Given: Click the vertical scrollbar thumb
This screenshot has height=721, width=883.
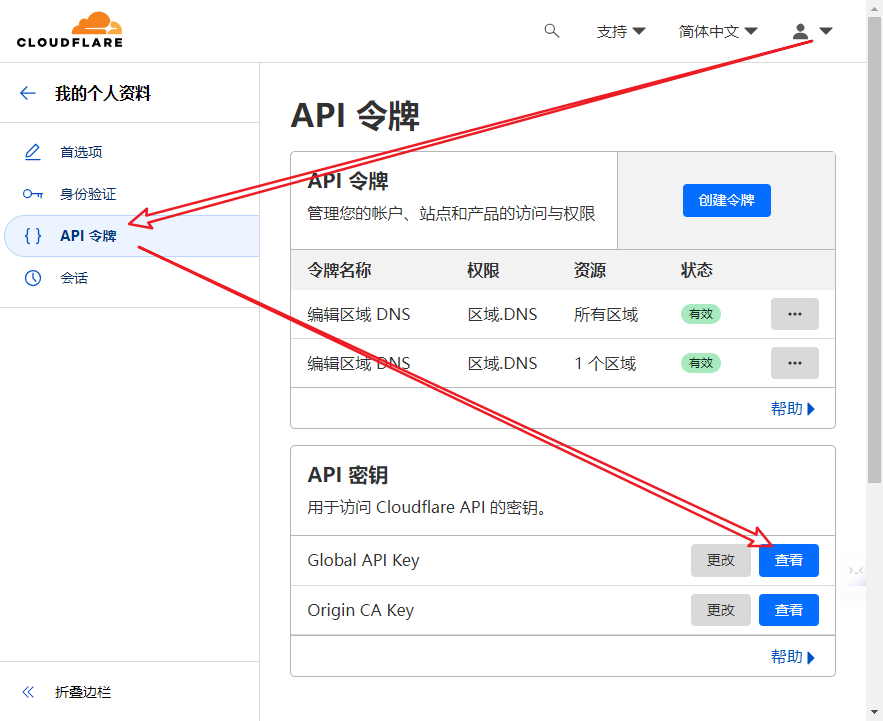Looking at the screenshot, I should (x=874, y=248).
